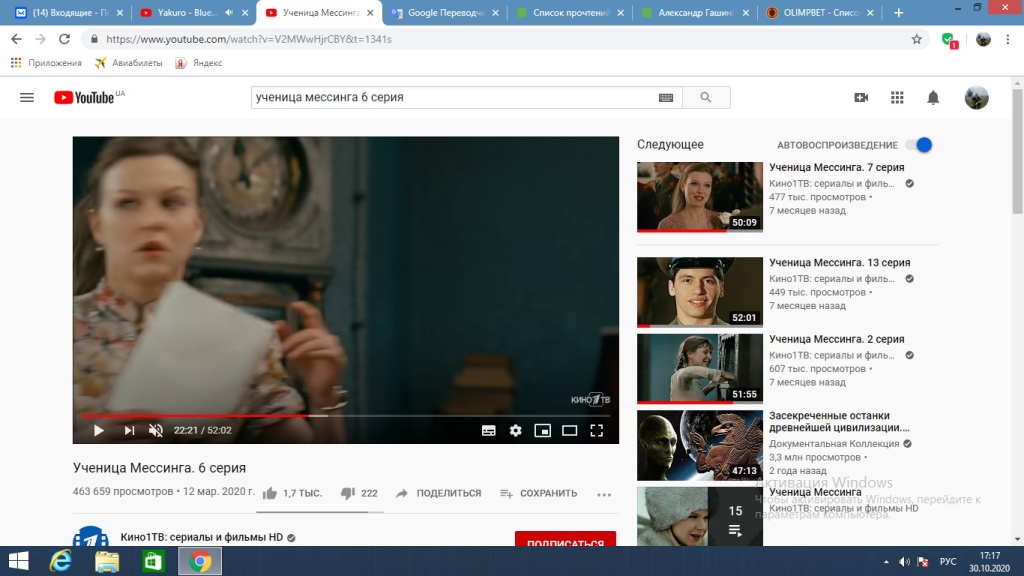Unmute the video player volume
Image resolution: width=1024 pixels, height=576 pixels.
155,430
